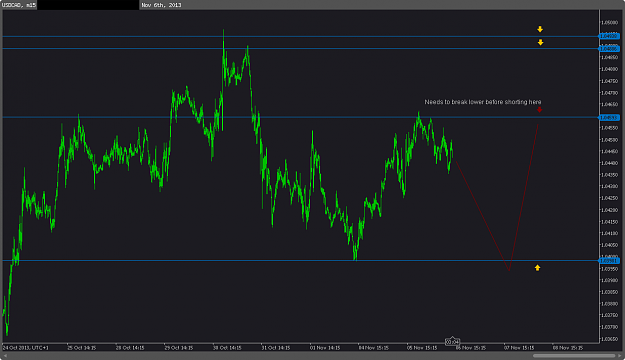
Task: Click the '28 Oct 14:15' time axis label
Action: pos(130,348)
